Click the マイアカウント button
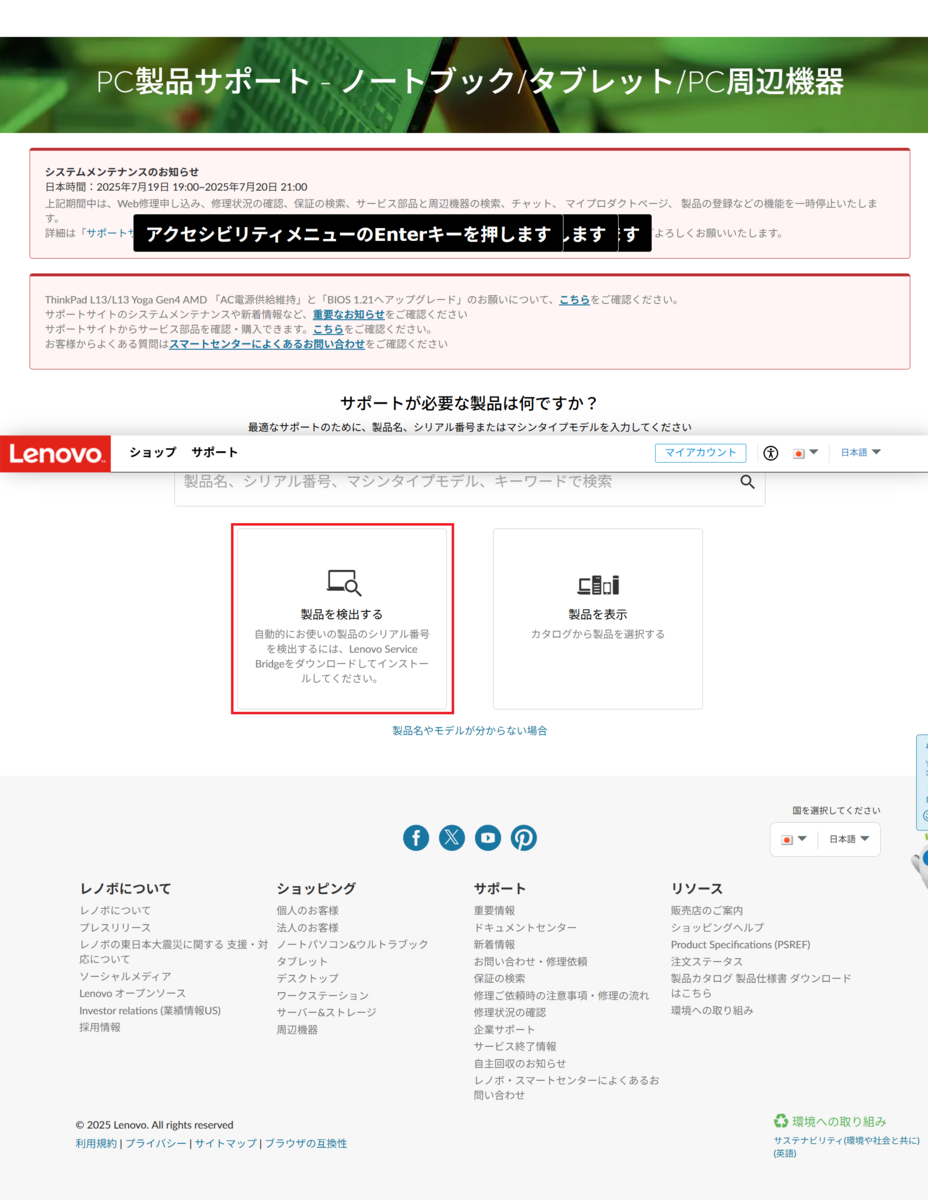 (x=701, y=453)
